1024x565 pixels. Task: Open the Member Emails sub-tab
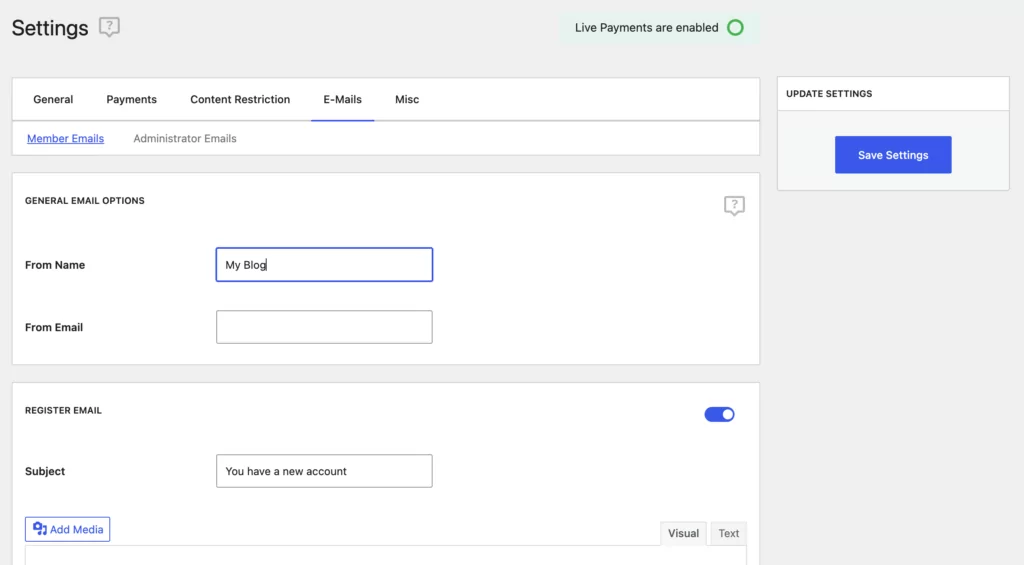point(65,138)
